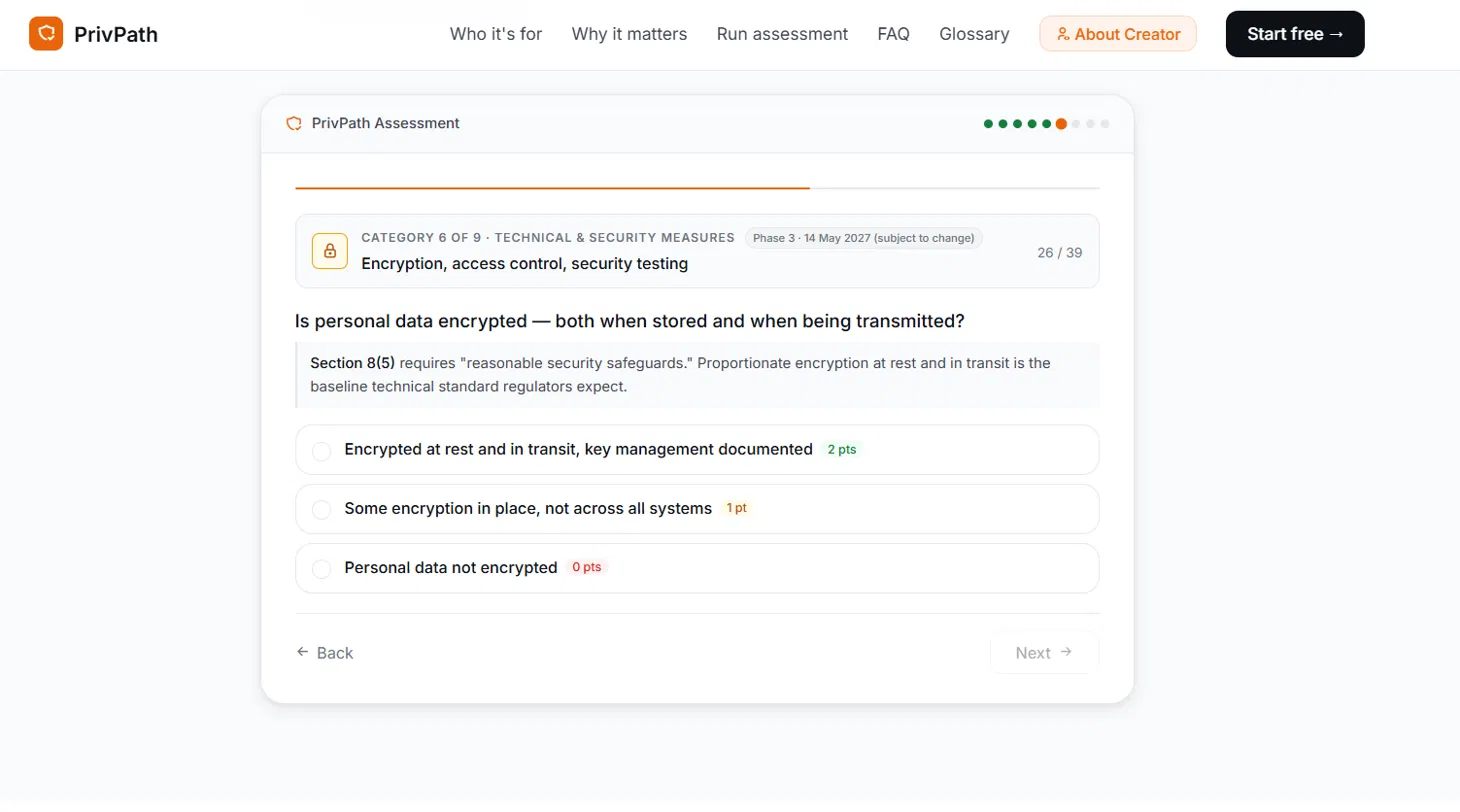Click the 'PrivPath Assessment' header title
Screen dimensions: 1460x812
pos(386,124)
